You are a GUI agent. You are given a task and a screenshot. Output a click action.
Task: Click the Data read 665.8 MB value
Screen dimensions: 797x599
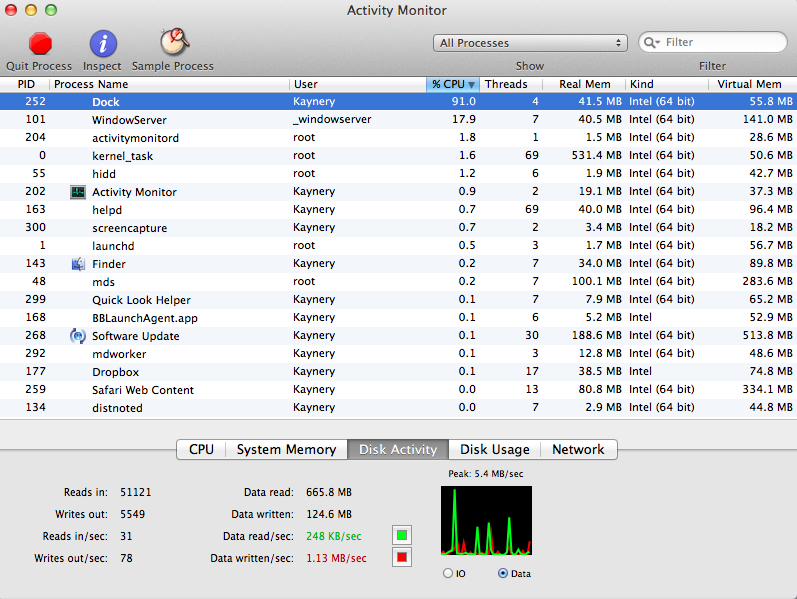point(329,492)
